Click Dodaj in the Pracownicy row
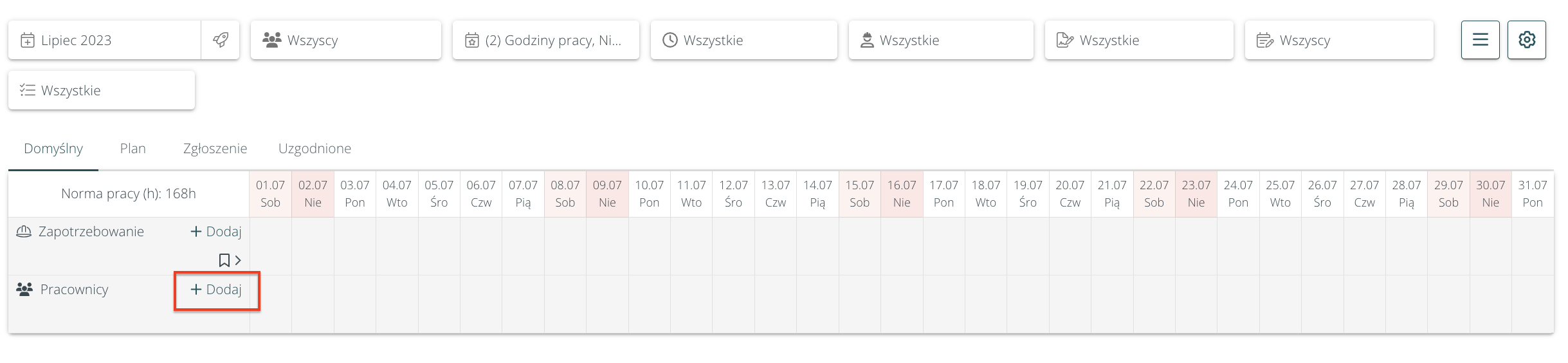This screenshot has width=1568, height=363. (x=217, y=290)
